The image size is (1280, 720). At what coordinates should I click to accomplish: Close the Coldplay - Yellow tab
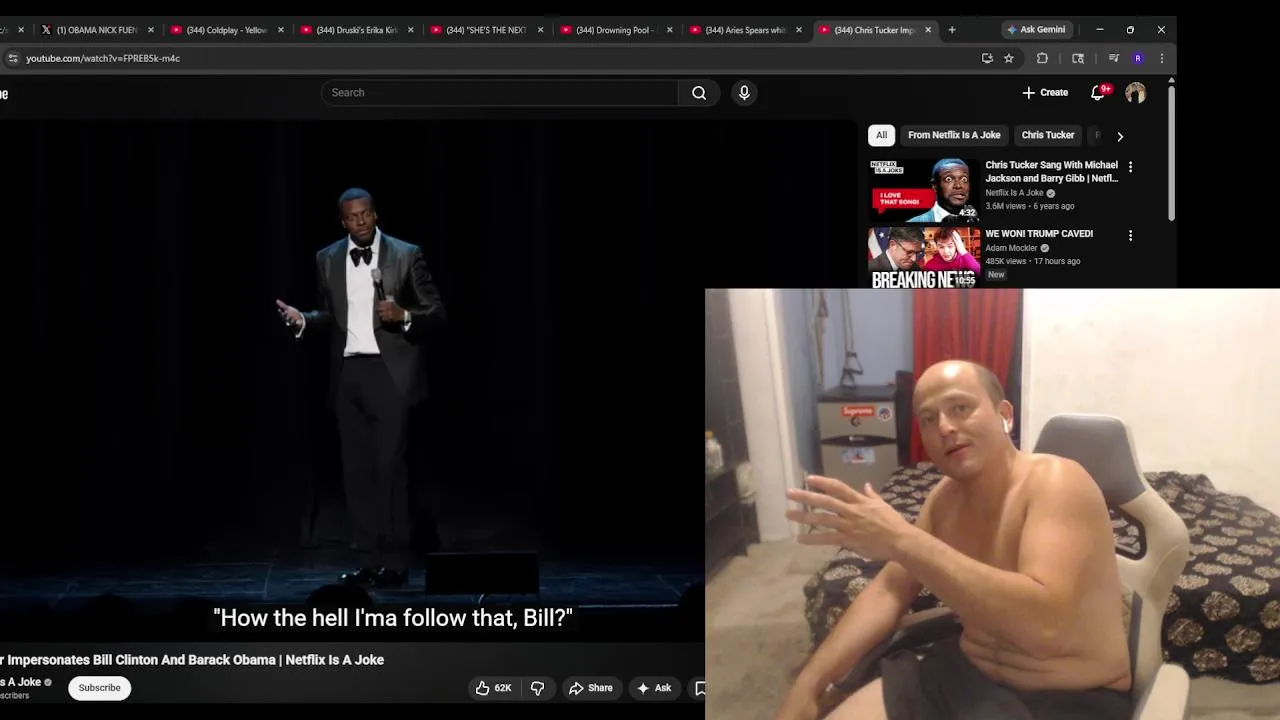[280, 30]
